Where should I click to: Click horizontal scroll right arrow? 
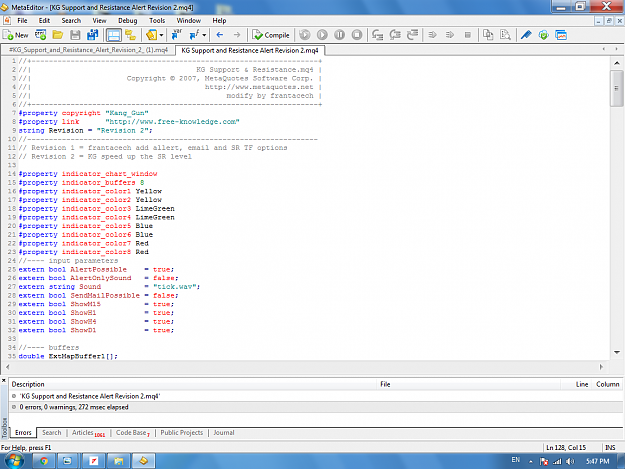coord(601,367)
